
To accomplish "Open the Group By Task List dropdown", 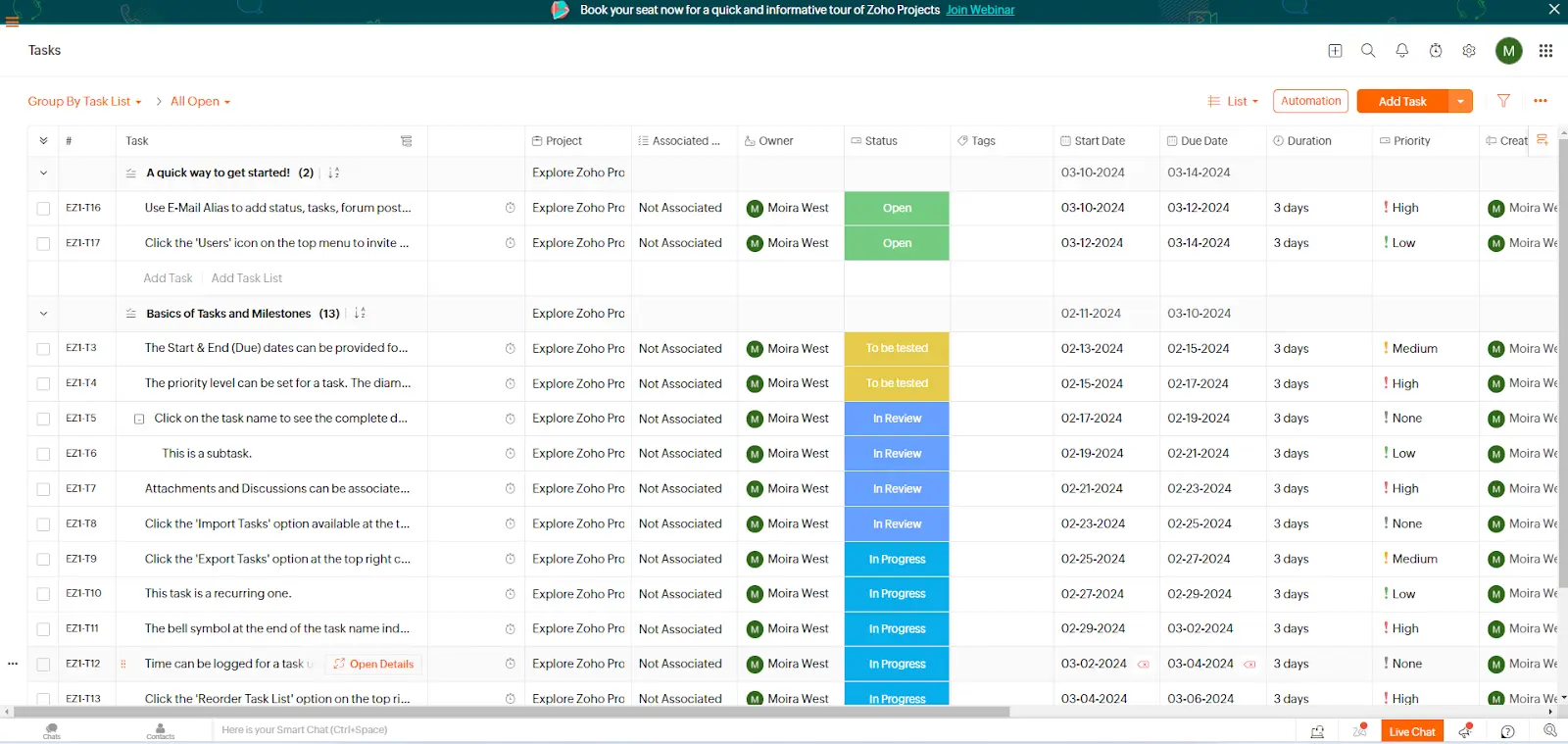I will 84,101.
